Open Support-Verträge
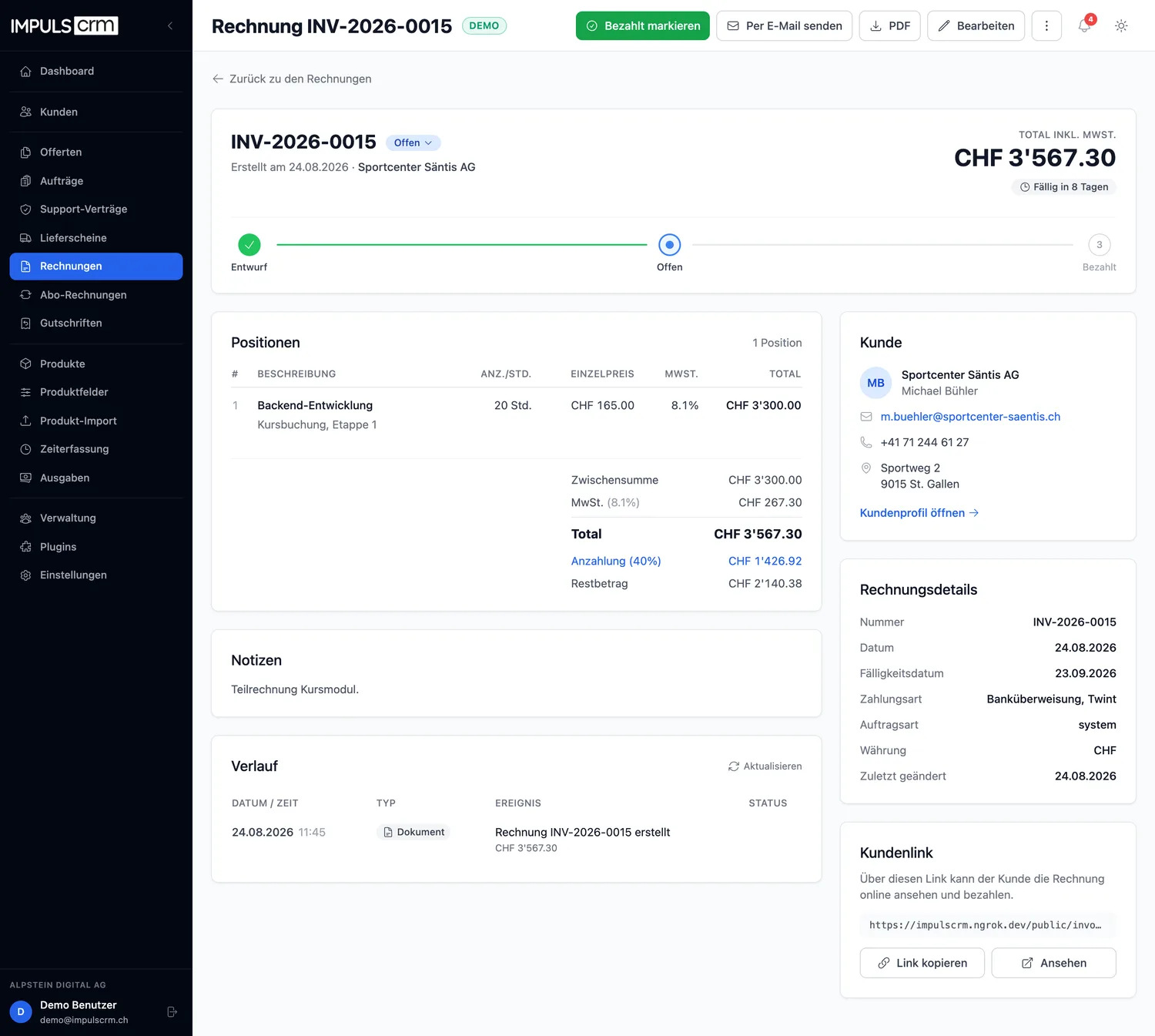This screenshot has width=1155, height=1036. pos(96,210)
